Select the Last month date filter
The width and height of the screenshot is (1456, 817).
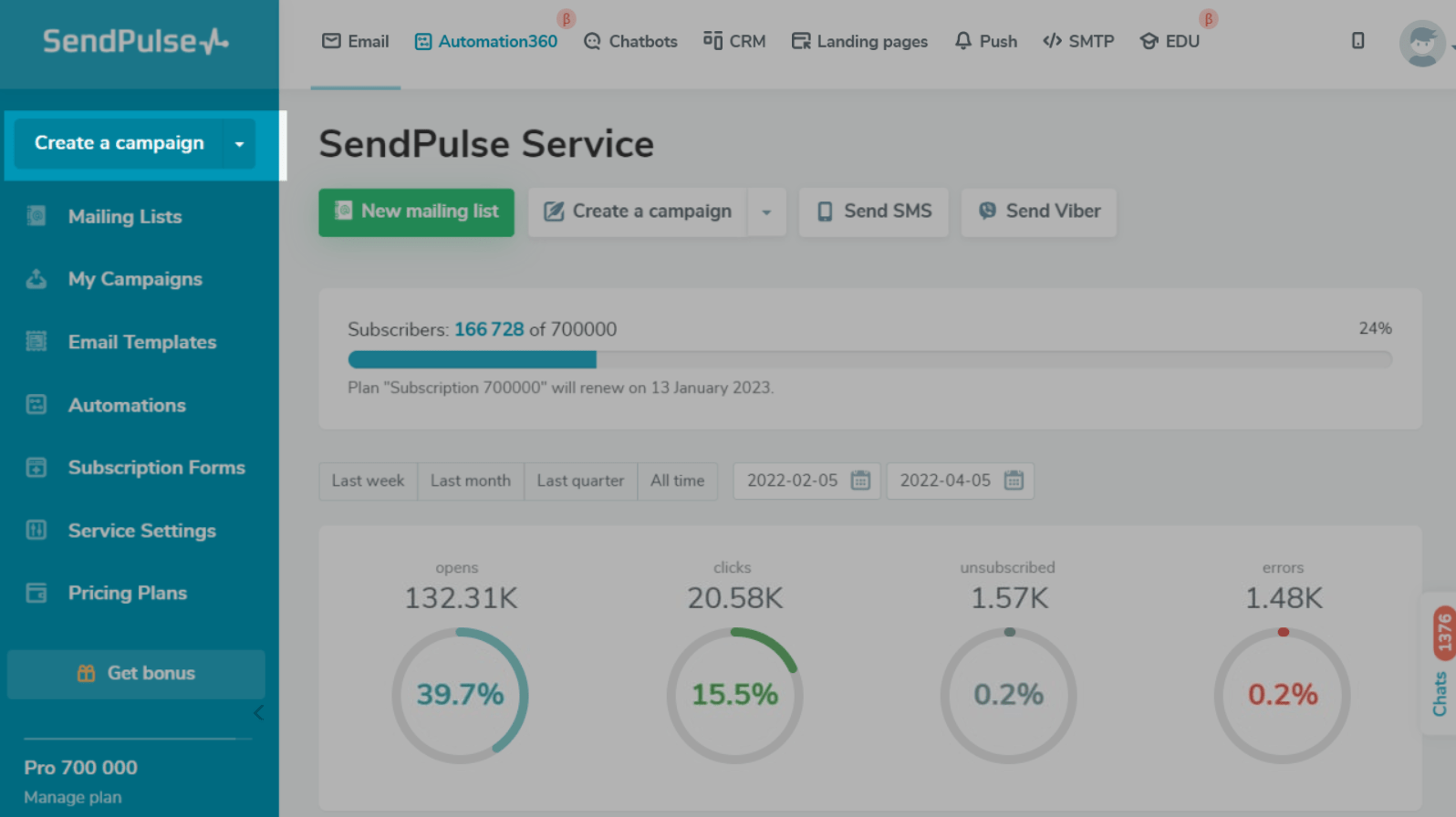click(x=470, y=481)
